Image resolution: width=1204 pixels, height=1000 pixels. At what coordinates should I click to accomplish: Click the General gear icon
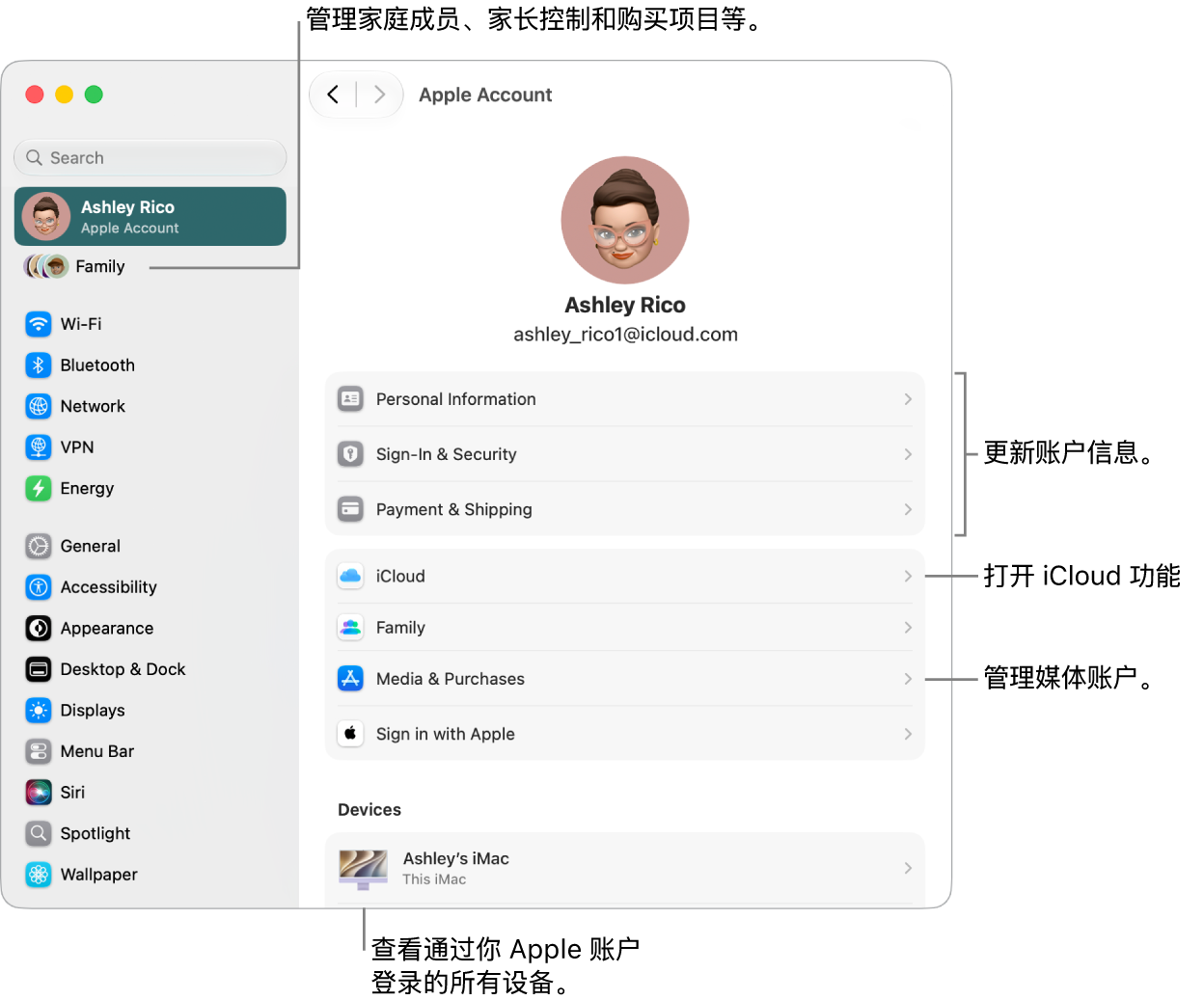click(x=39, y=546)
